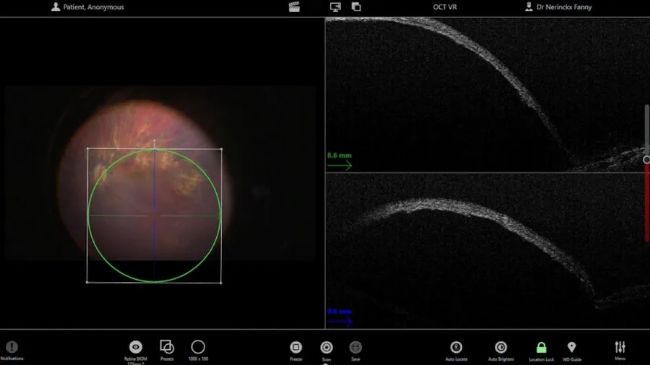
Task: Open the Patient, Anonymous profile
Action: [x=87, y=7]
